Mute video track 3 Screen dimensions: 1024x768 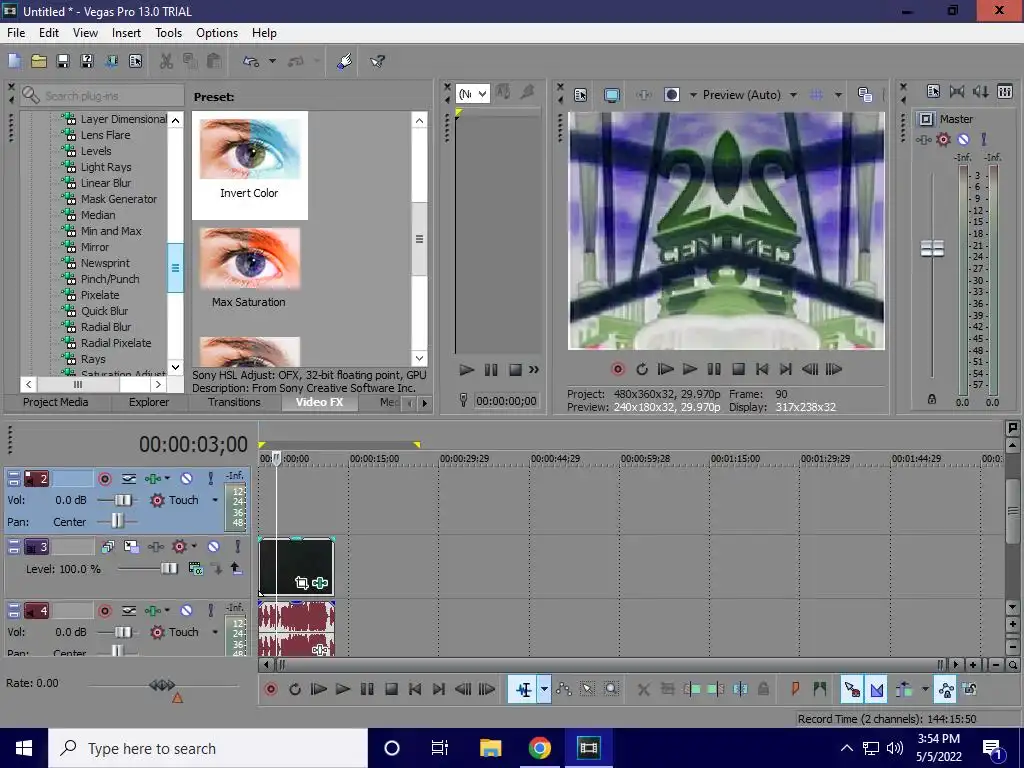tap(214, 546)
